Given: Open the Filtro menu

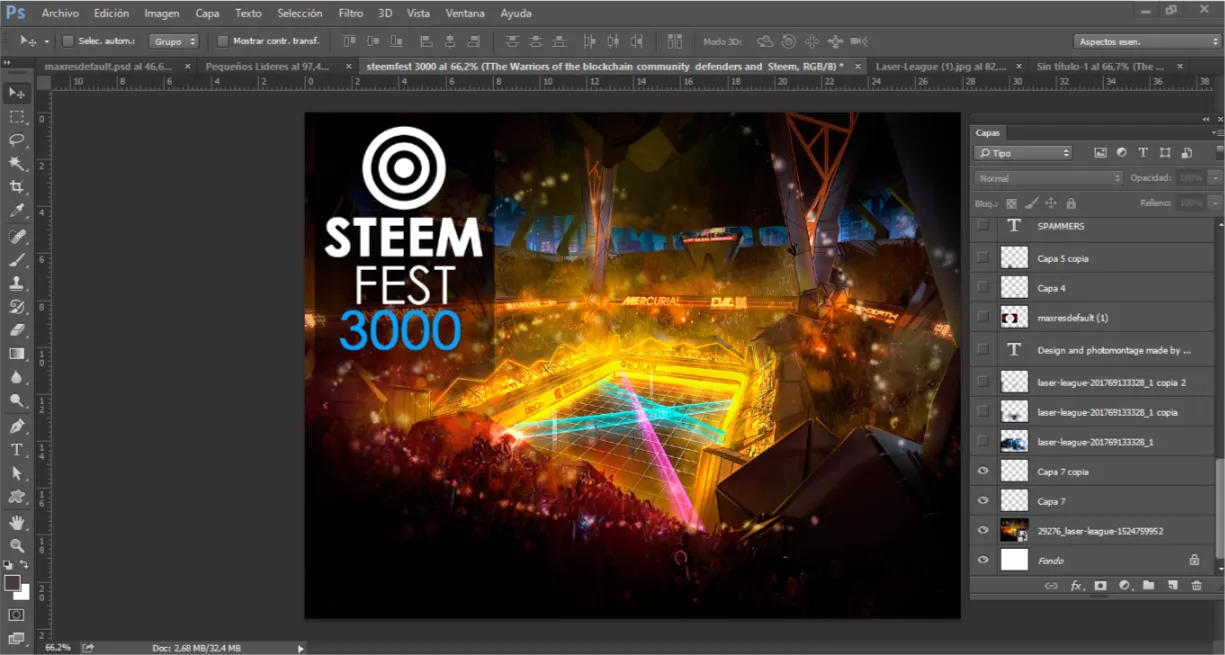Looking at the screenshot, I should coord(351,13).
